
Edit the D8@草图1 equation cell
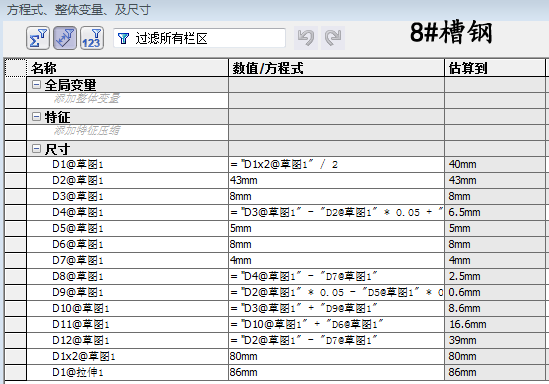coord(336,276)
